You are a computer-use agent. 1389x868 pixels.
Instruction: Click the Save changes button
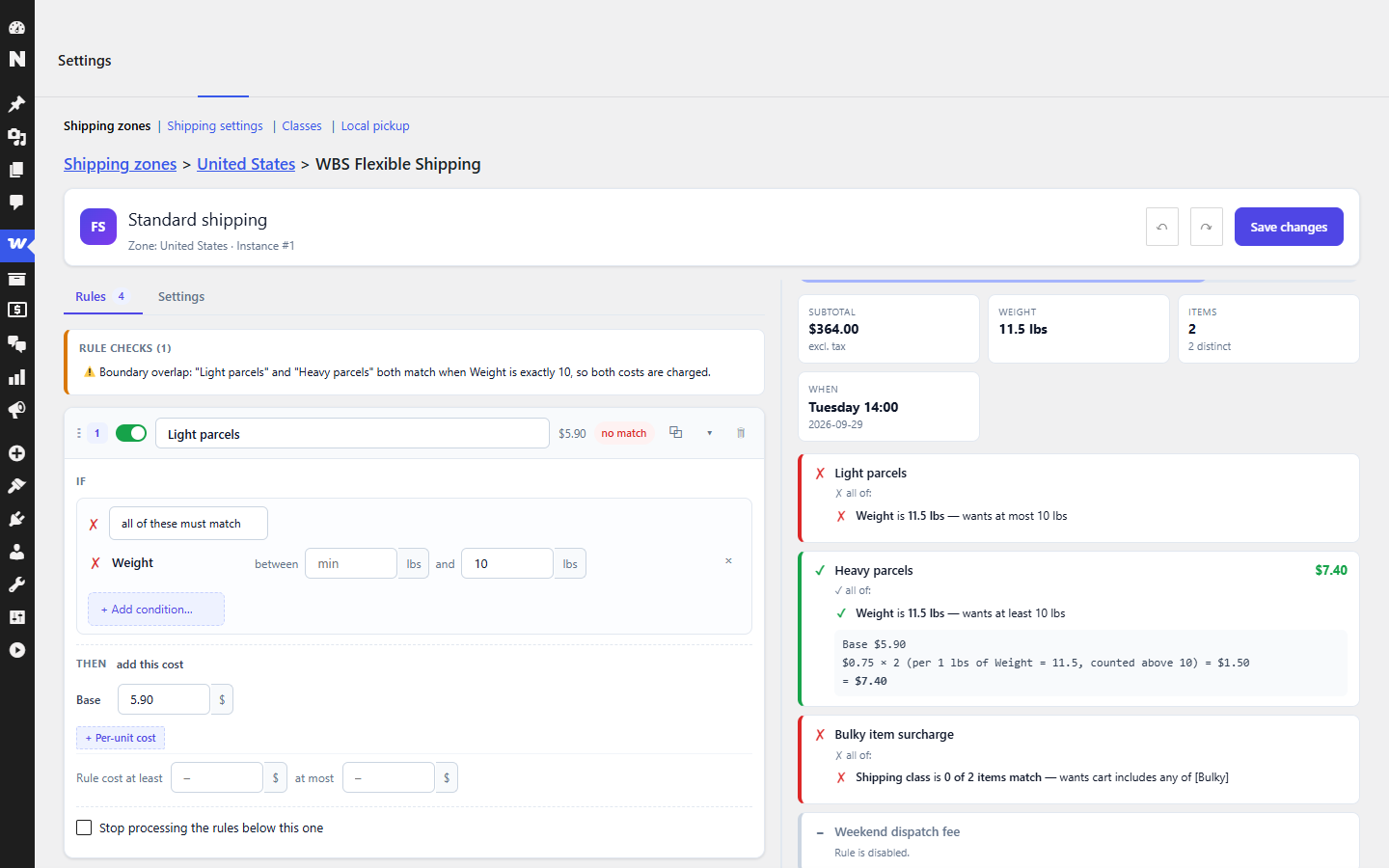click(x=1289, y=227)
